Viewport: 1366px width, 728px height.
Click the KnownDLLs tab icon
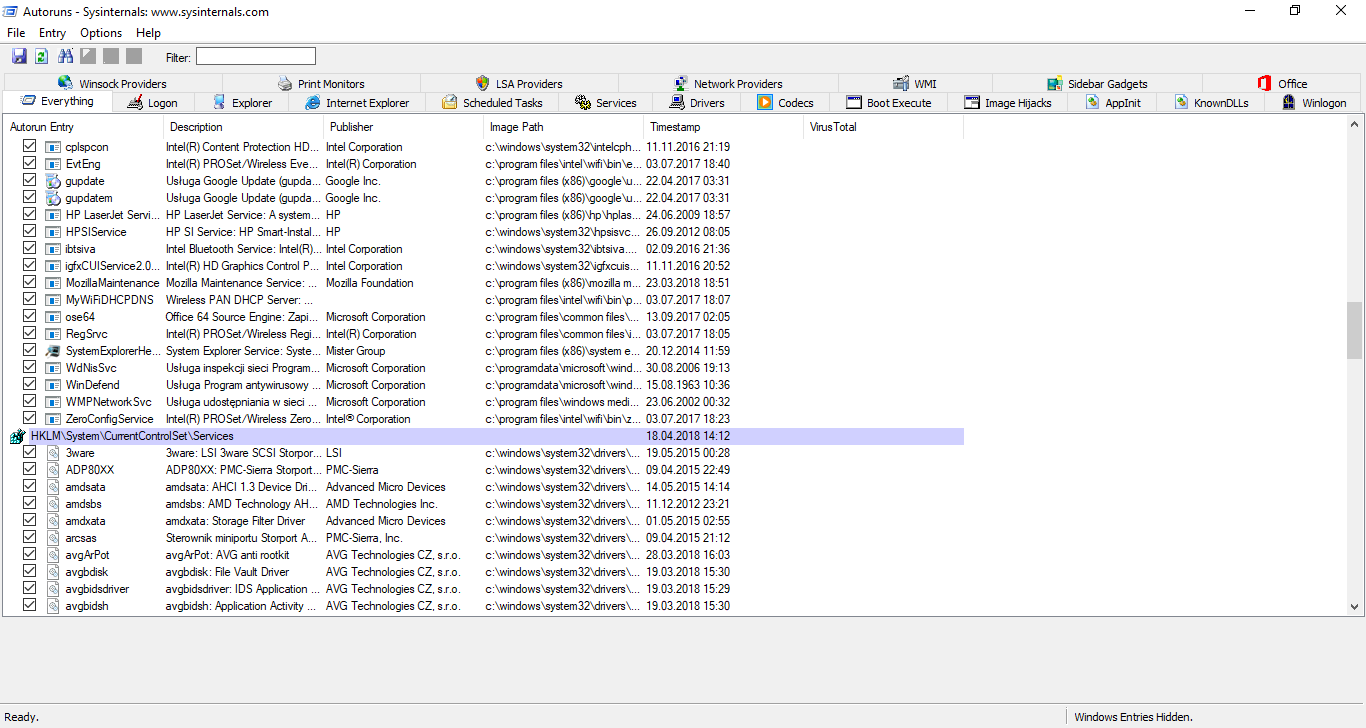pos(1181,102)
